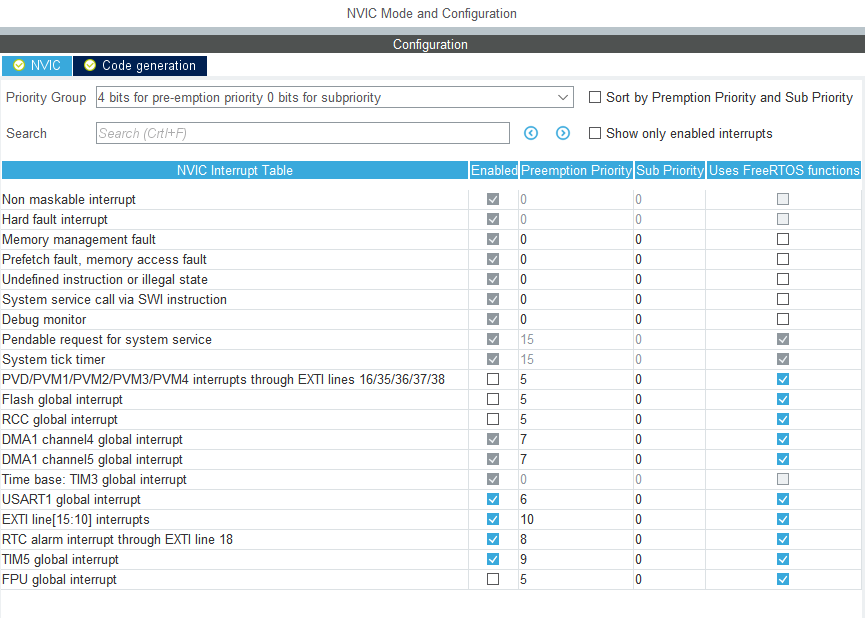This screenshot has width=865, height=618.
Task: Click the Search input field
Action: [302, 133]
